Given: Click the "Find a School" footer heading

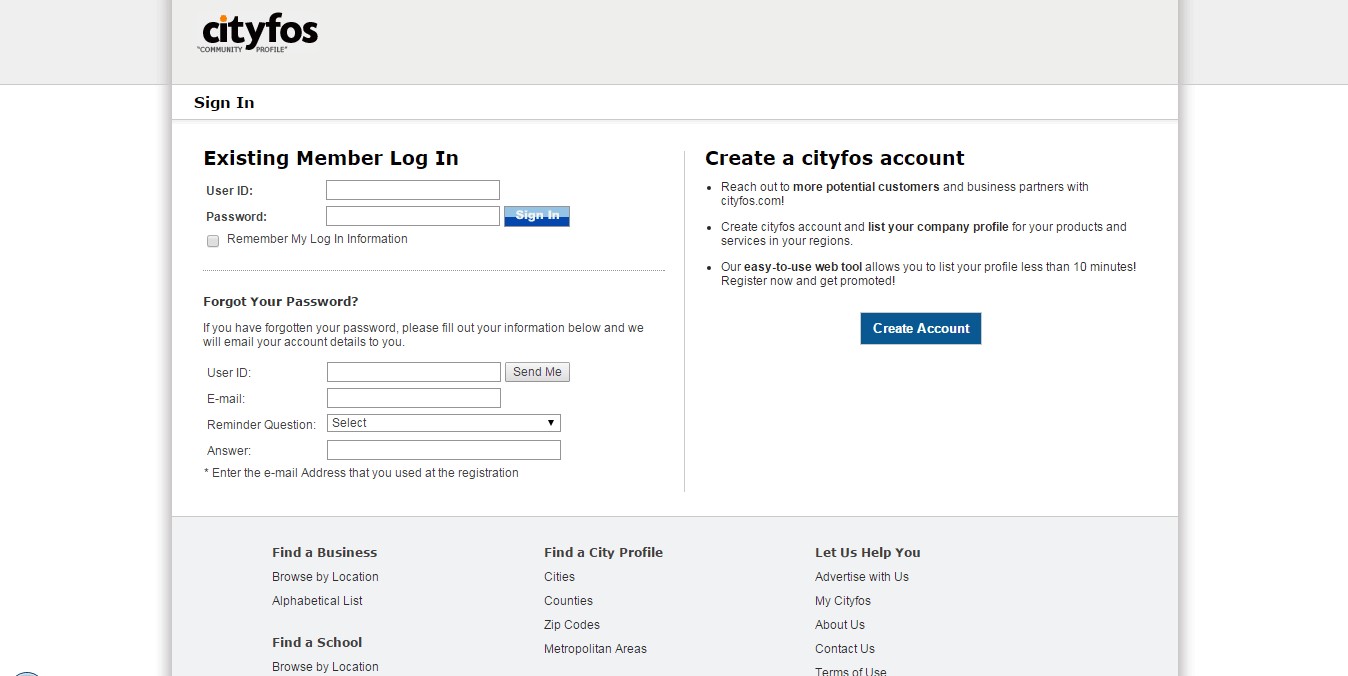Looking at the screenshot, I should 317,642.
